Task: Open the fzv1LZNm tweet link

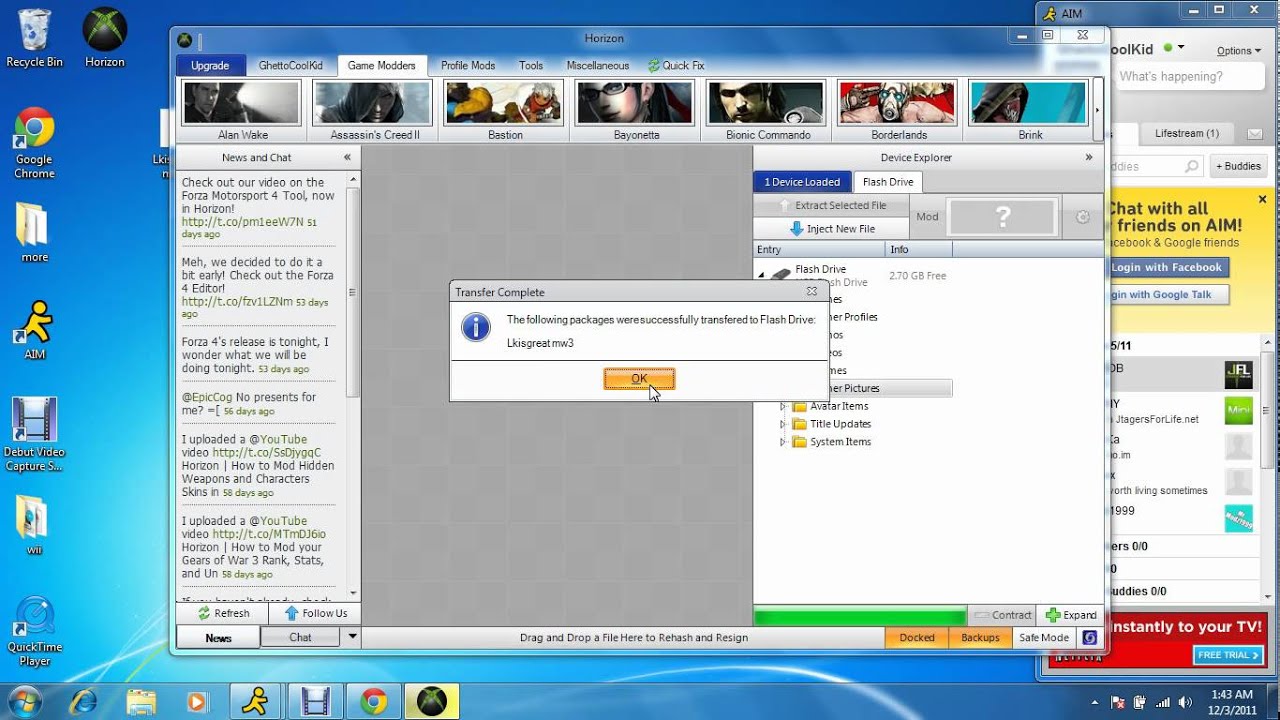Action: [238, 301]
